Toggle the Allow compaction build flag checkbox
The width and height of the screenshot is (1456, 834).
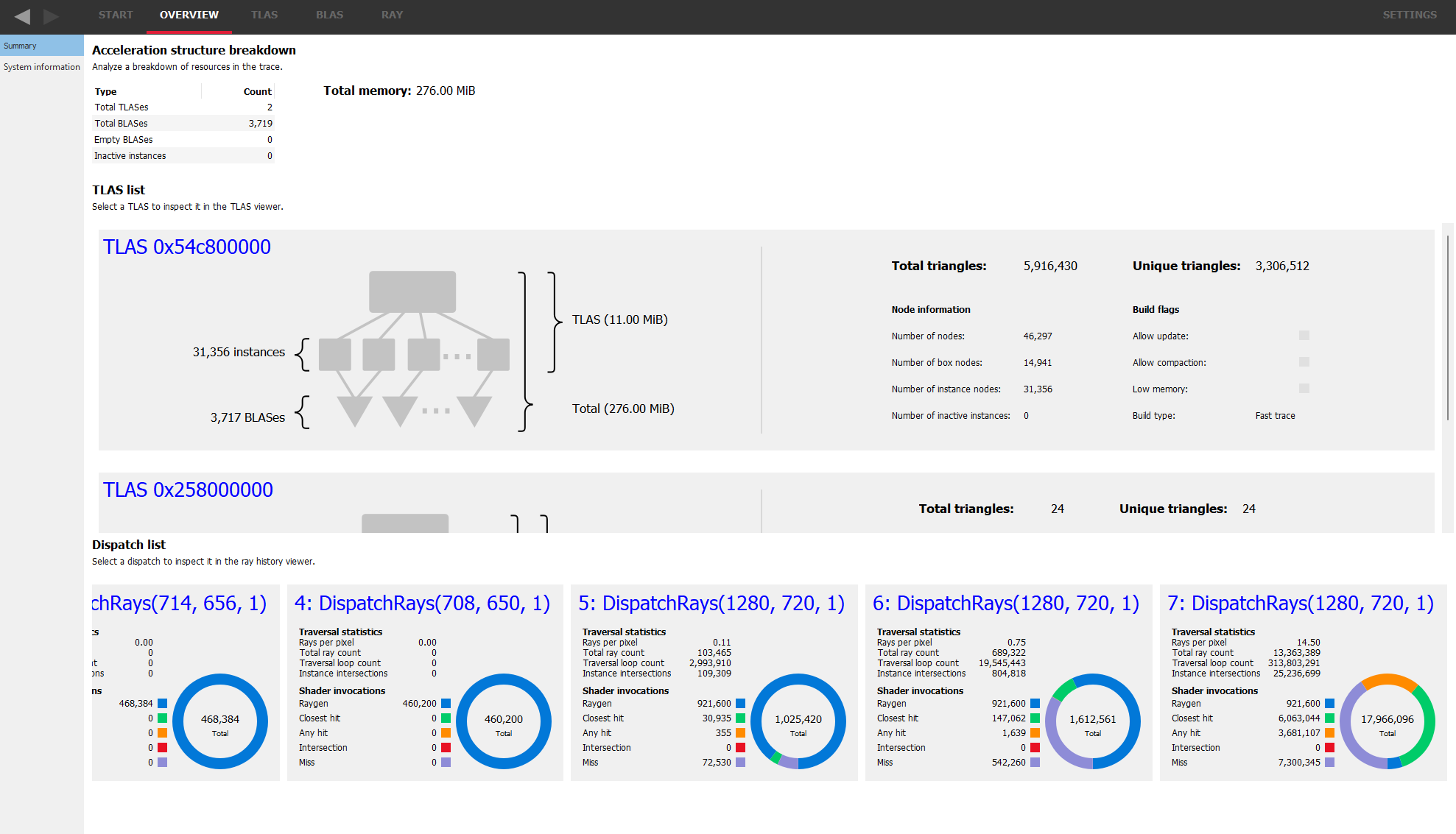(x=1304, y=362)
